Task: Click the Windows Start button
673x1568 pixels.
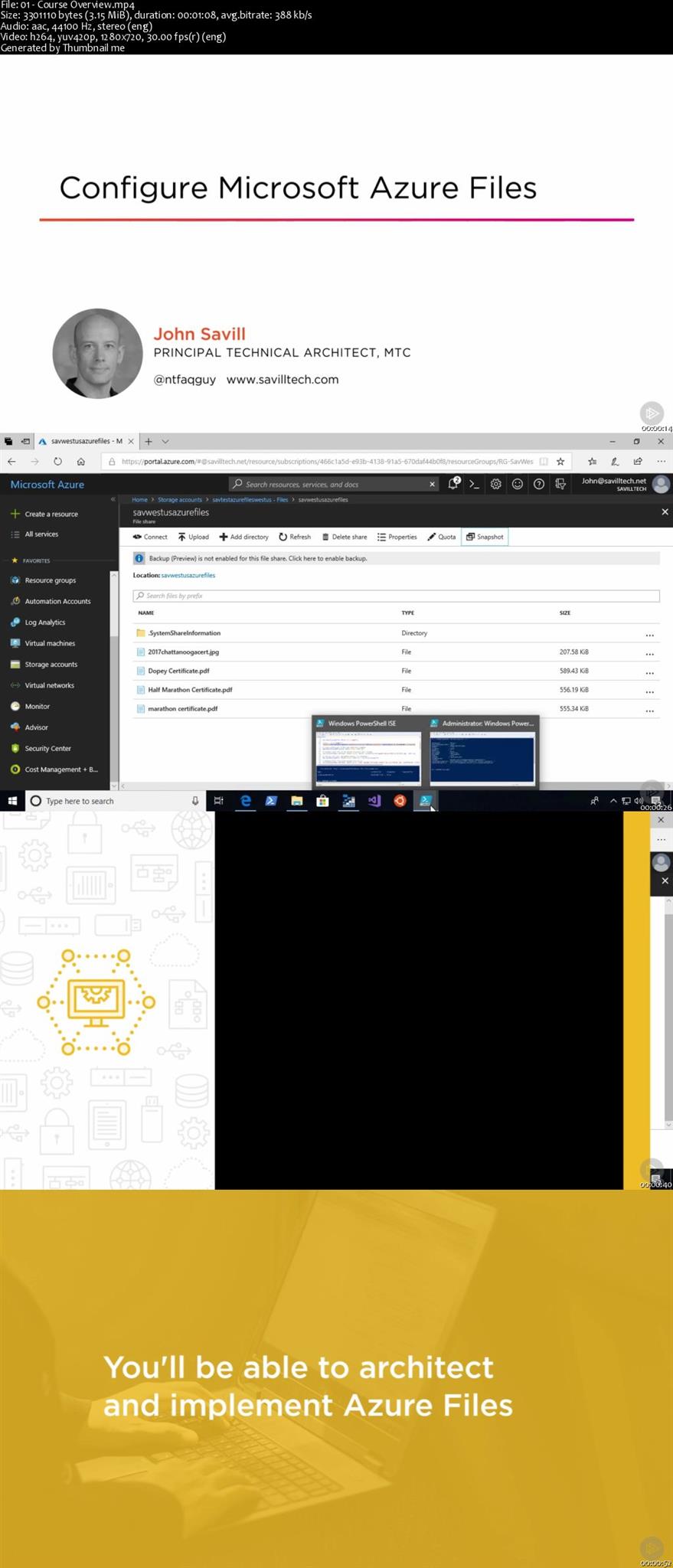Action: point(12,801)
